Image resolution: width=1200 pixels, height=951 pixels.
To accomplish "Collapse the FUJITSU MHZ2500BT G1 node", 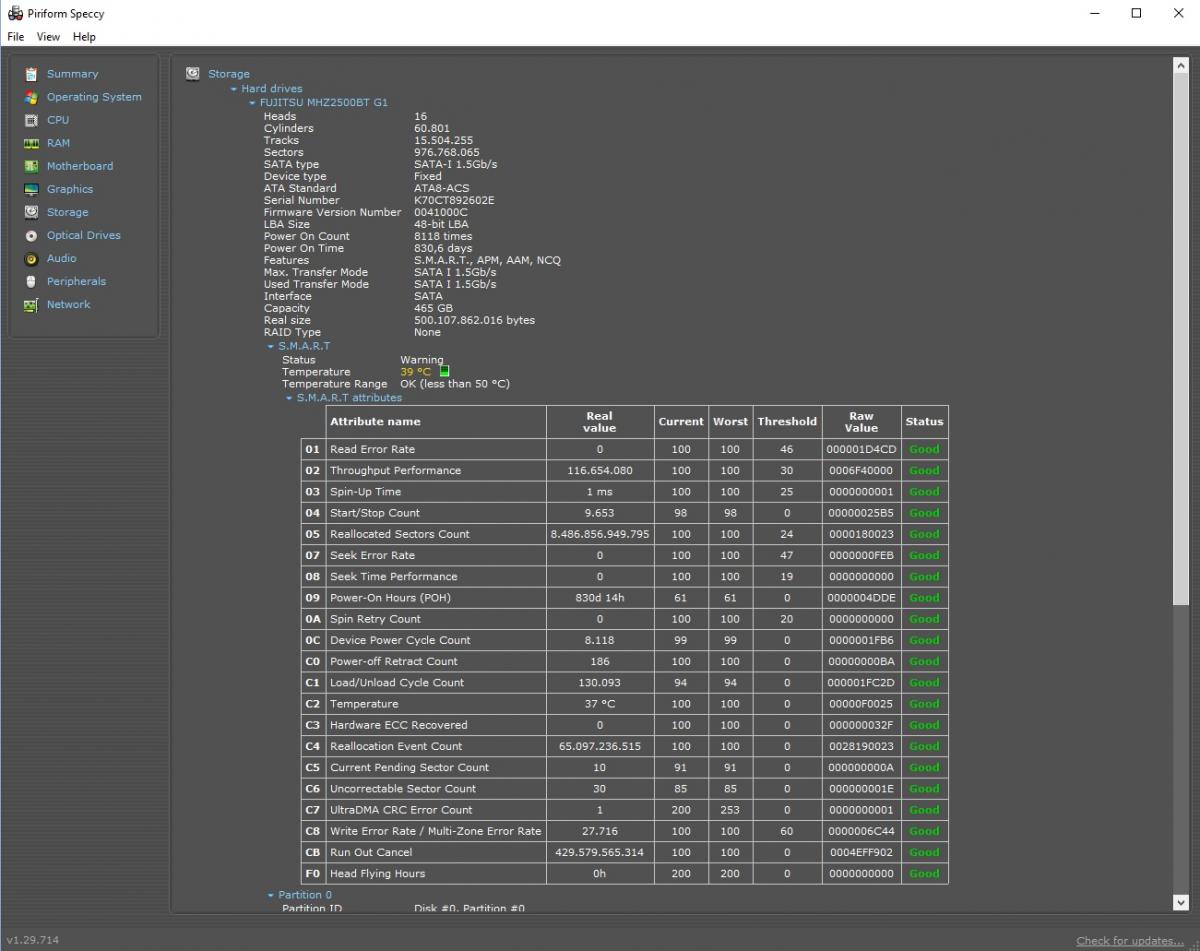I will (x=252, y=102).
